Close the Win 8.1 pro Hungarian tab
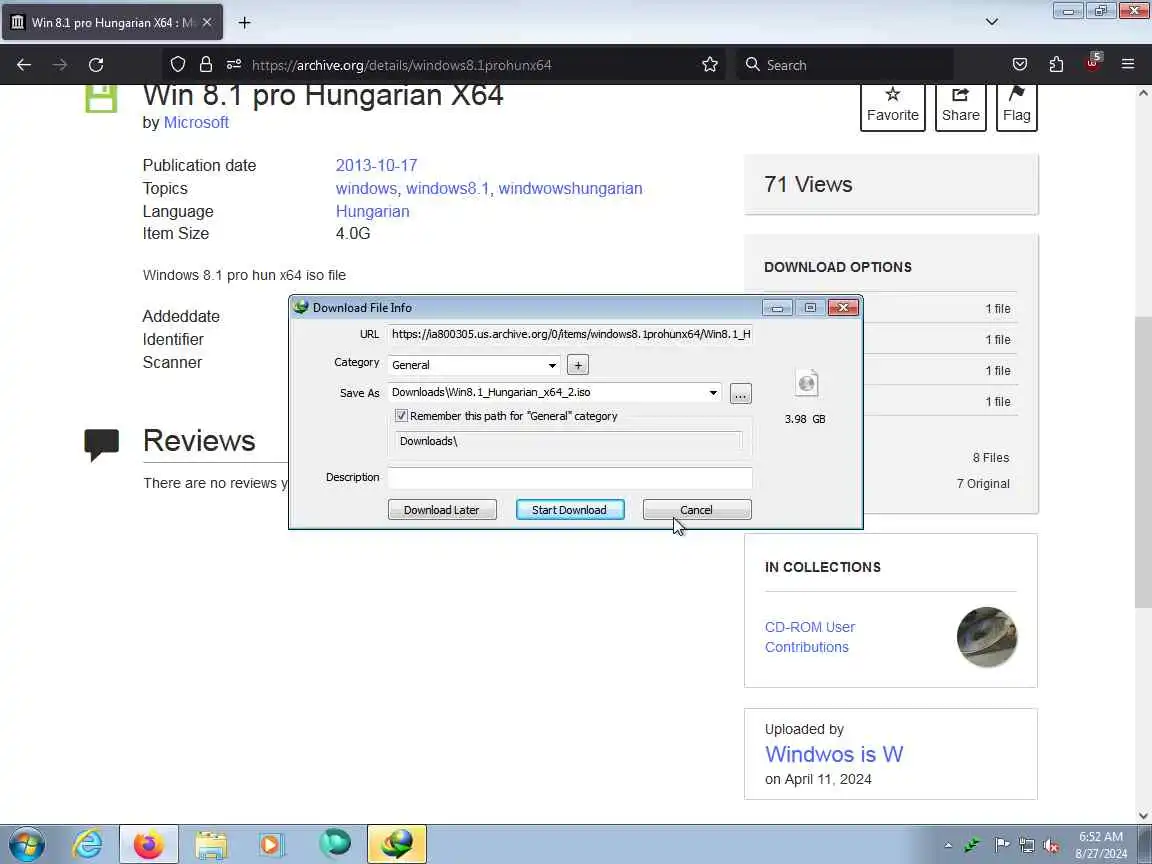 pos(207,23)
